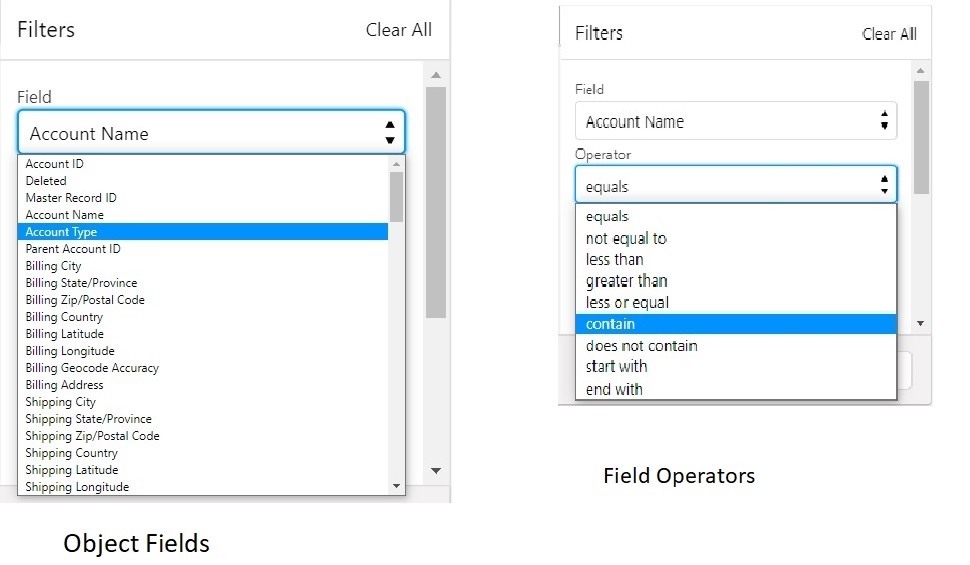
Task: Click Clear All in Field Operators panel
Action: tap(889, 34)
